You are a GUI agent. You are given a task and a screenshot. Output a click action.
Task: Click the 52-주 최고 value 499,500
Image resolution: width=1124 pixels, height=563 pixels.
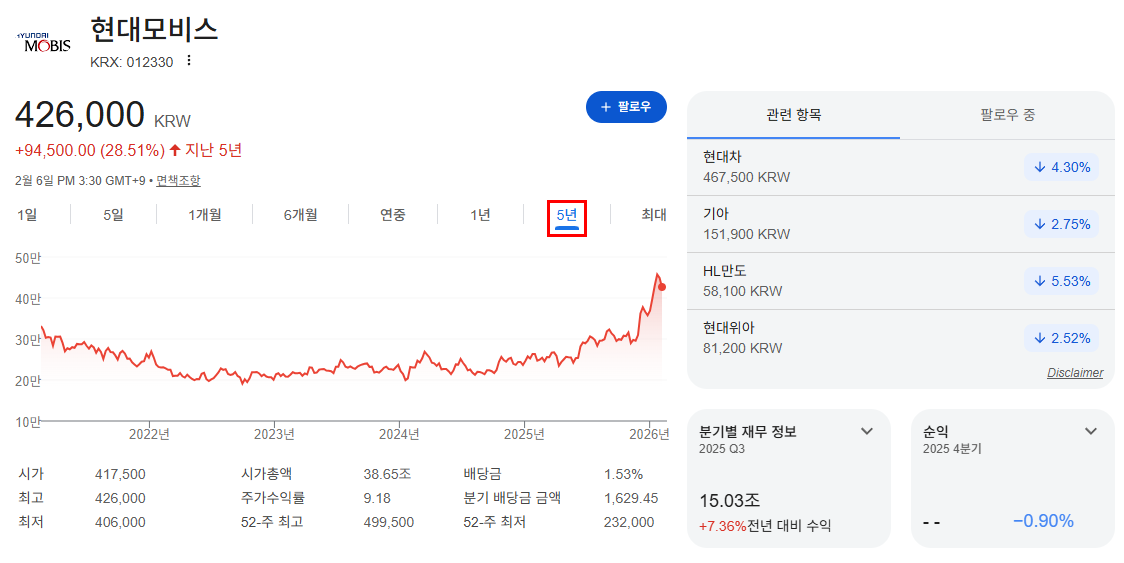click(x=389, y=522)
